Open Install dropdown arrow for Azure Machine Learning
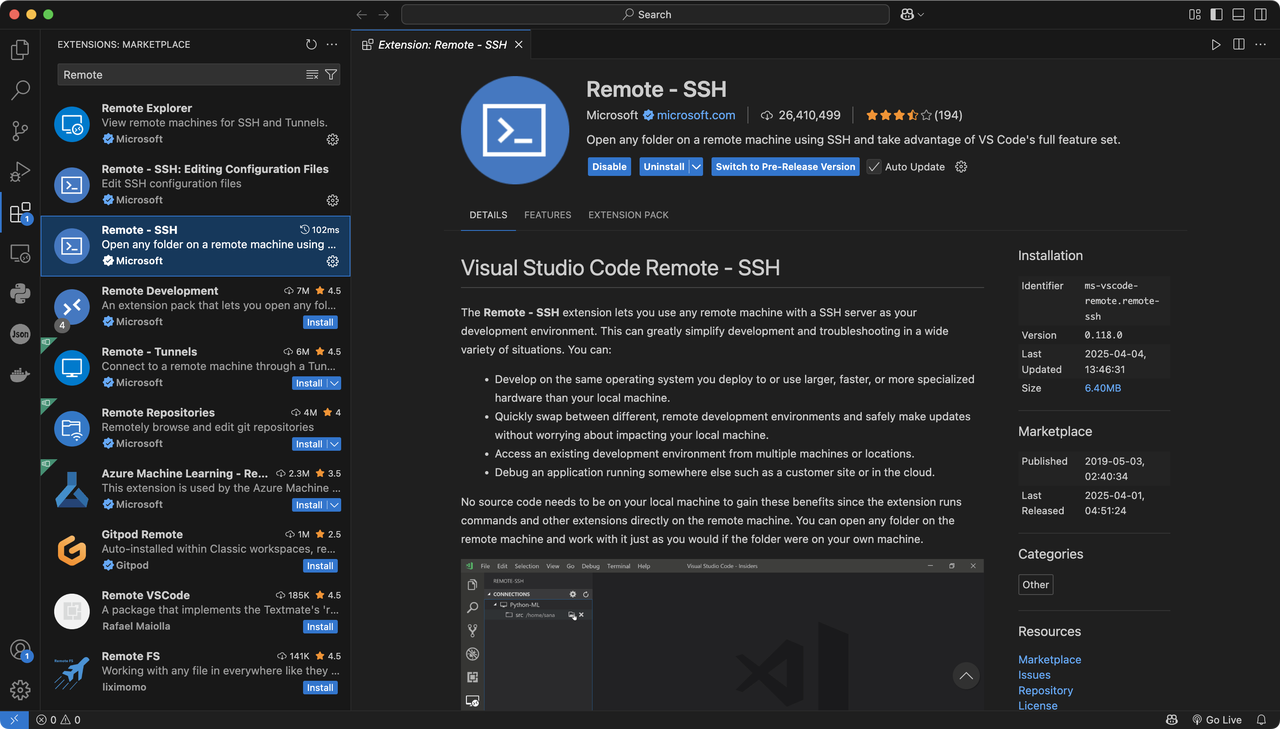 tap(334, 505)
